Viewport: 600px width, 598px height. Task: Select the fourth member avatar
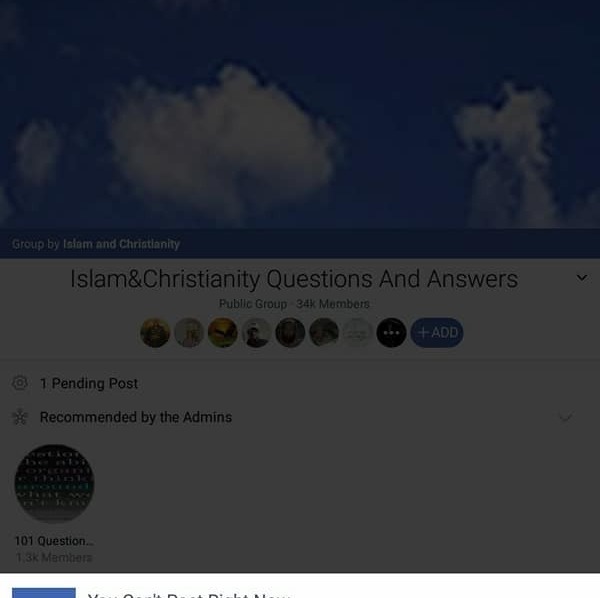pyautogui.click(x=256, y=332)
